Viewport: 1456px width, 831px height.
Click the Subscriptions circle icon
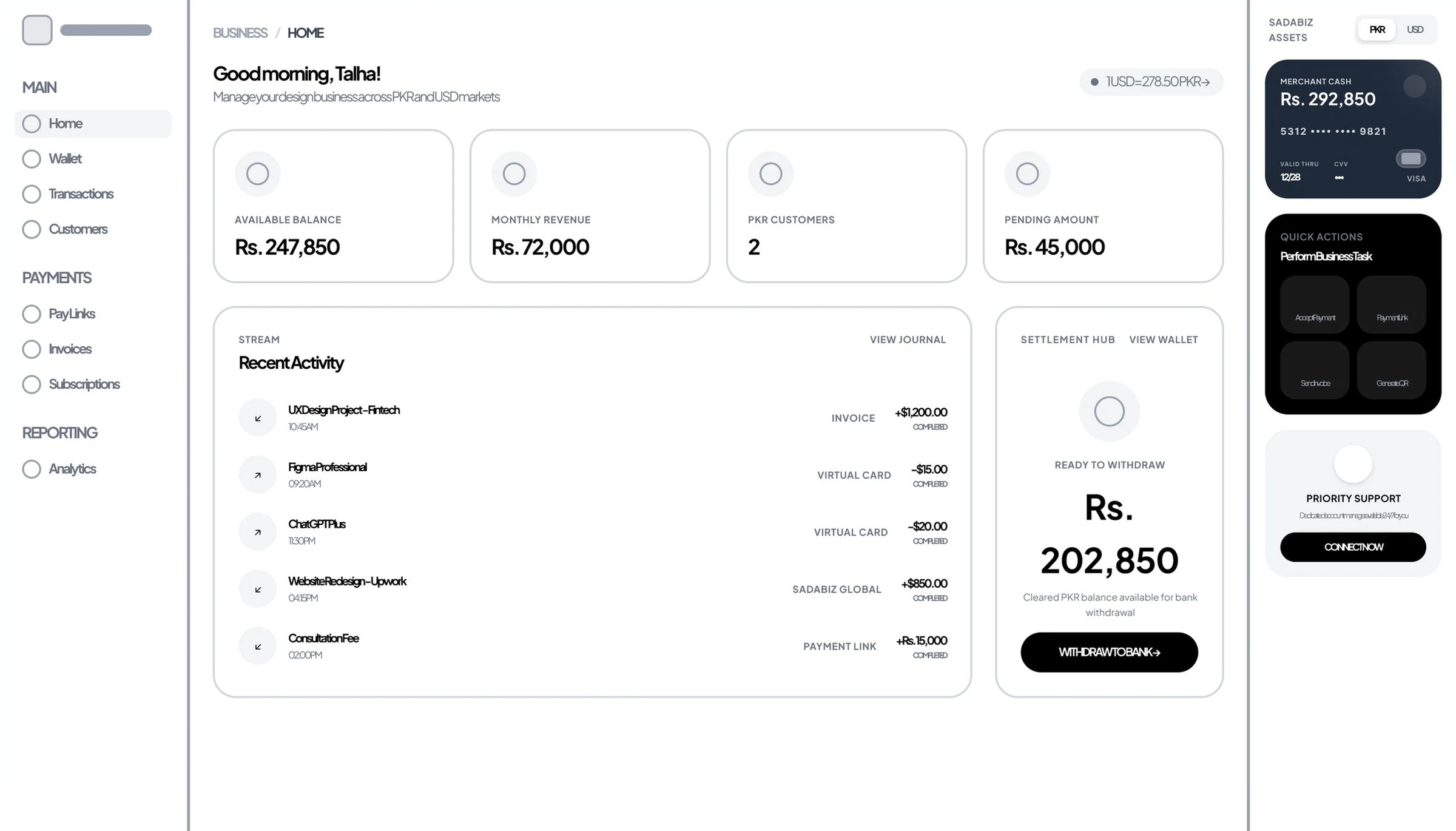click(32, 385)
